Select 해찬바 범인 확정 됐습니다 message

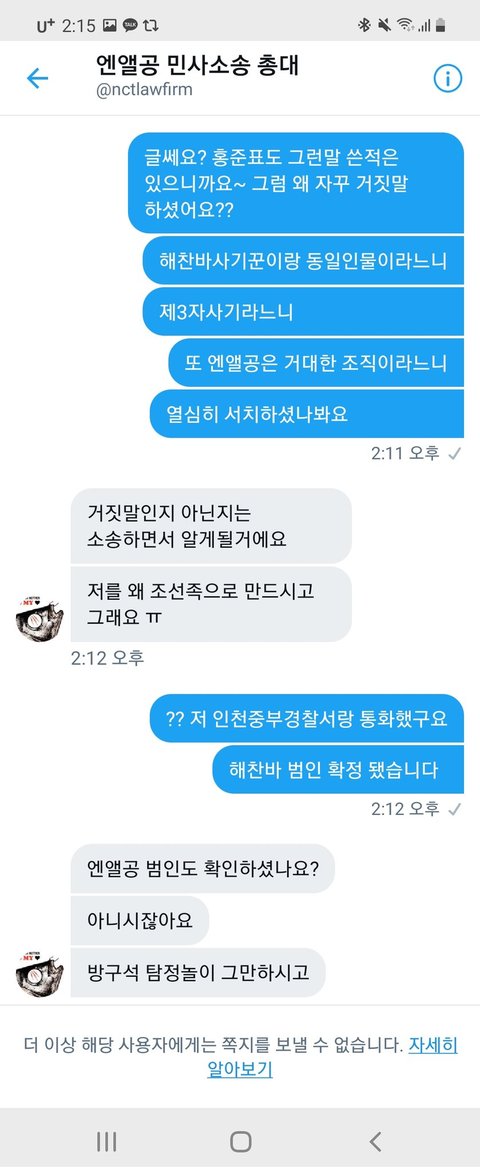338,769
